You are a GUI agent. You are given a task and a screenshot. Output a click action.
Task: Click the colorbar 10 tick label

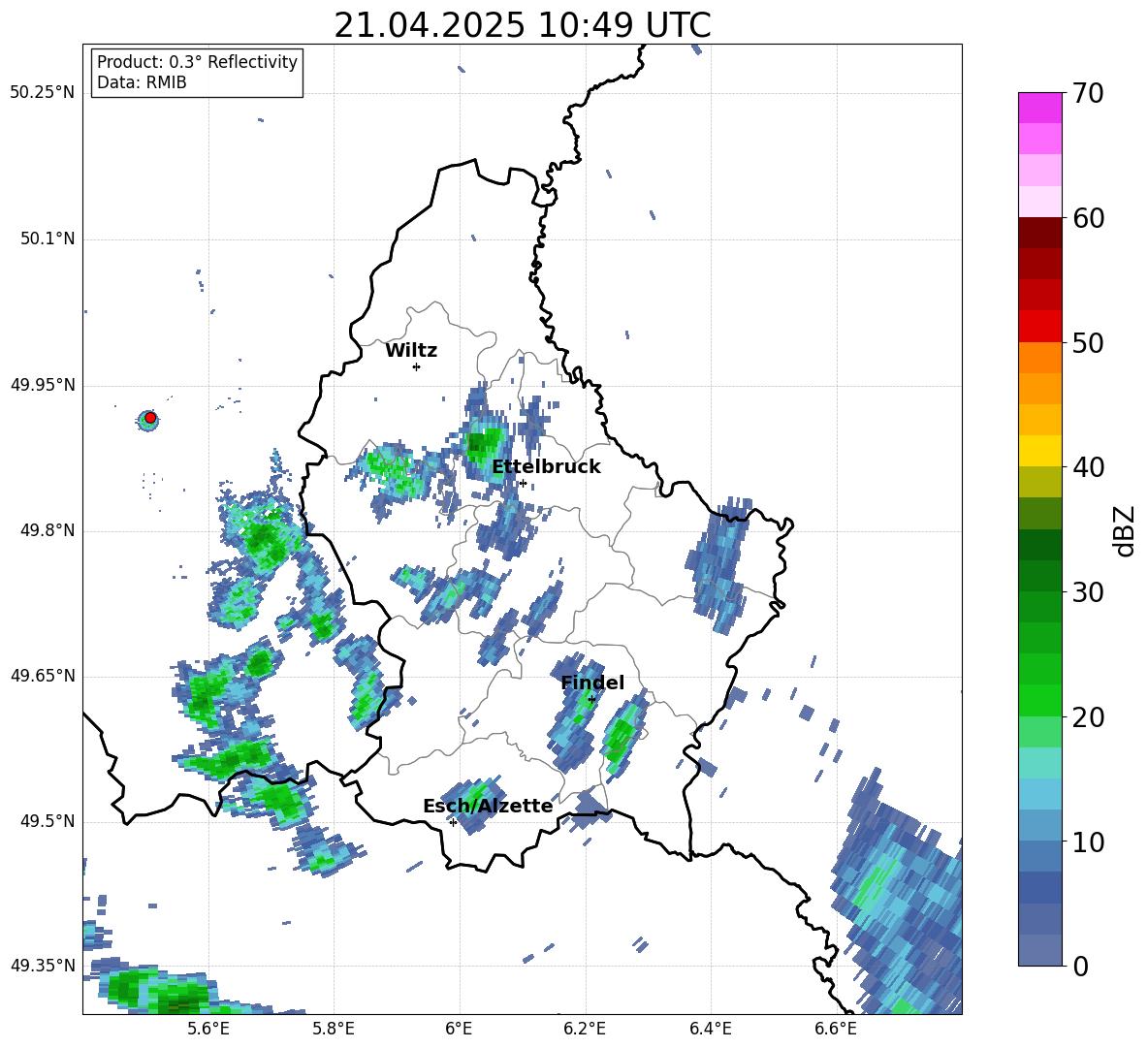[x=1088, y=842]
